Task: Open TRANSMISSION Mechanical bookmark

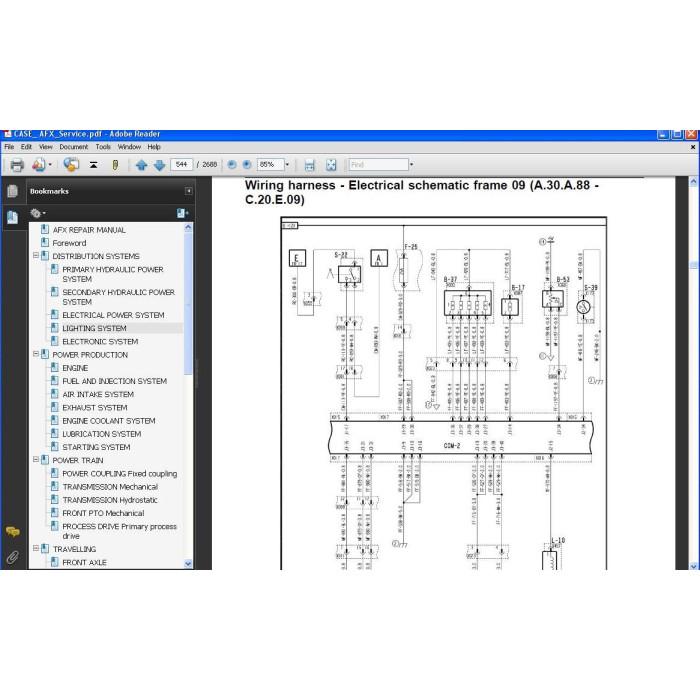Action: (110, 487)
